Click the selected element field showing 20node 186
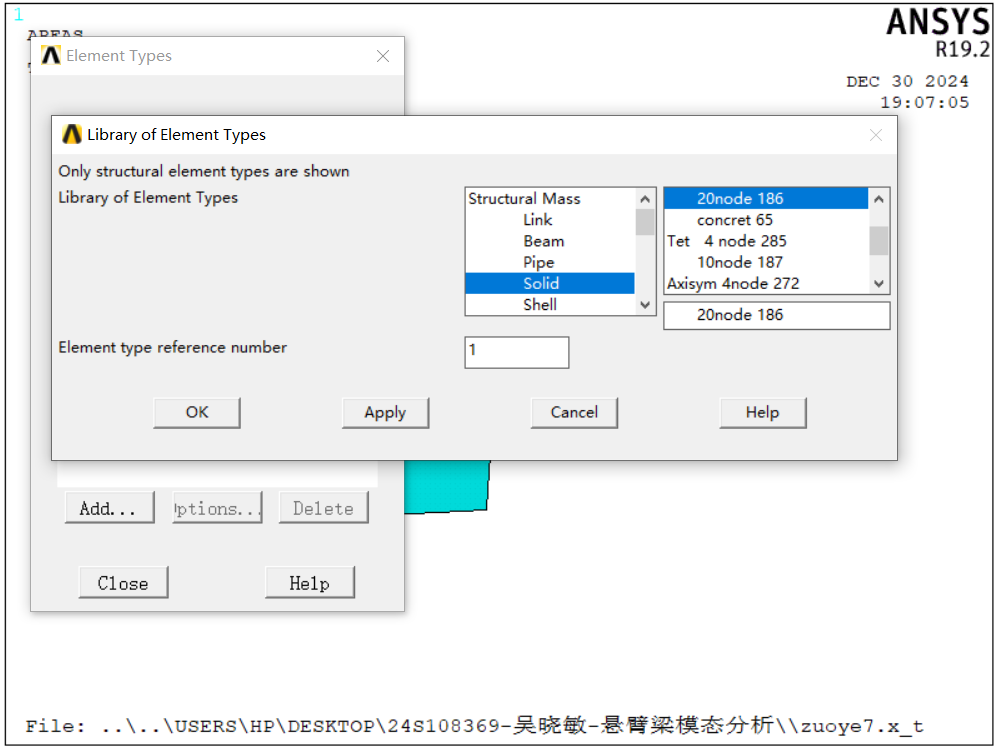The image size is (999, 753). pyautogui.click(x=777, y=315)
